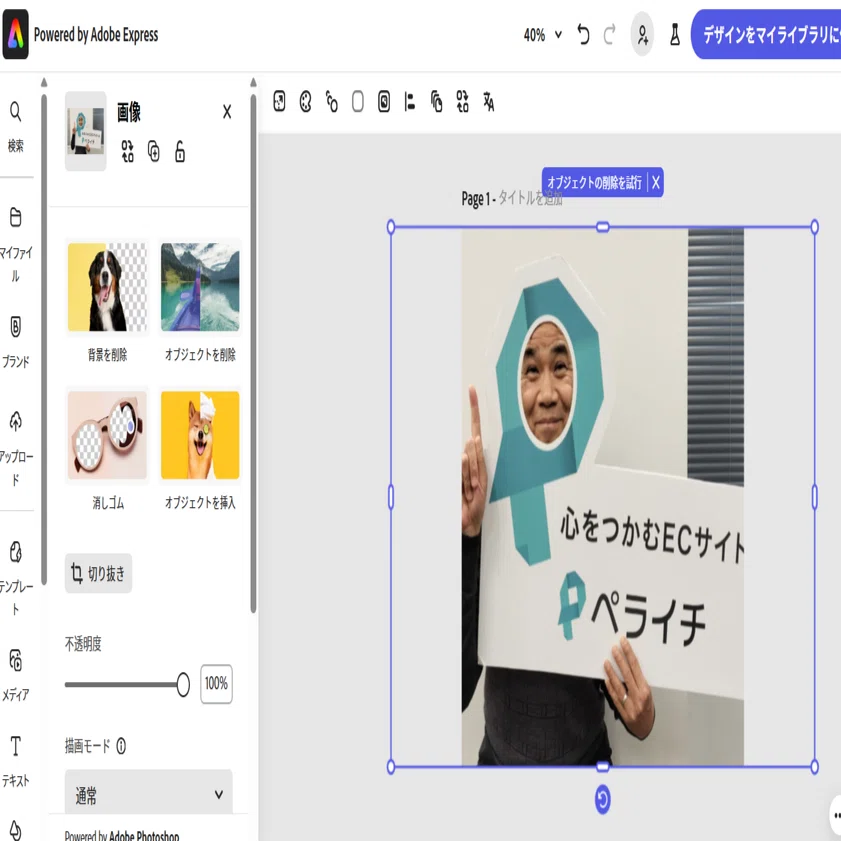Click the rounded square icon in toolbar
Image resolution: width=841 pixels, height=841 pixels.
click(358, 101)
